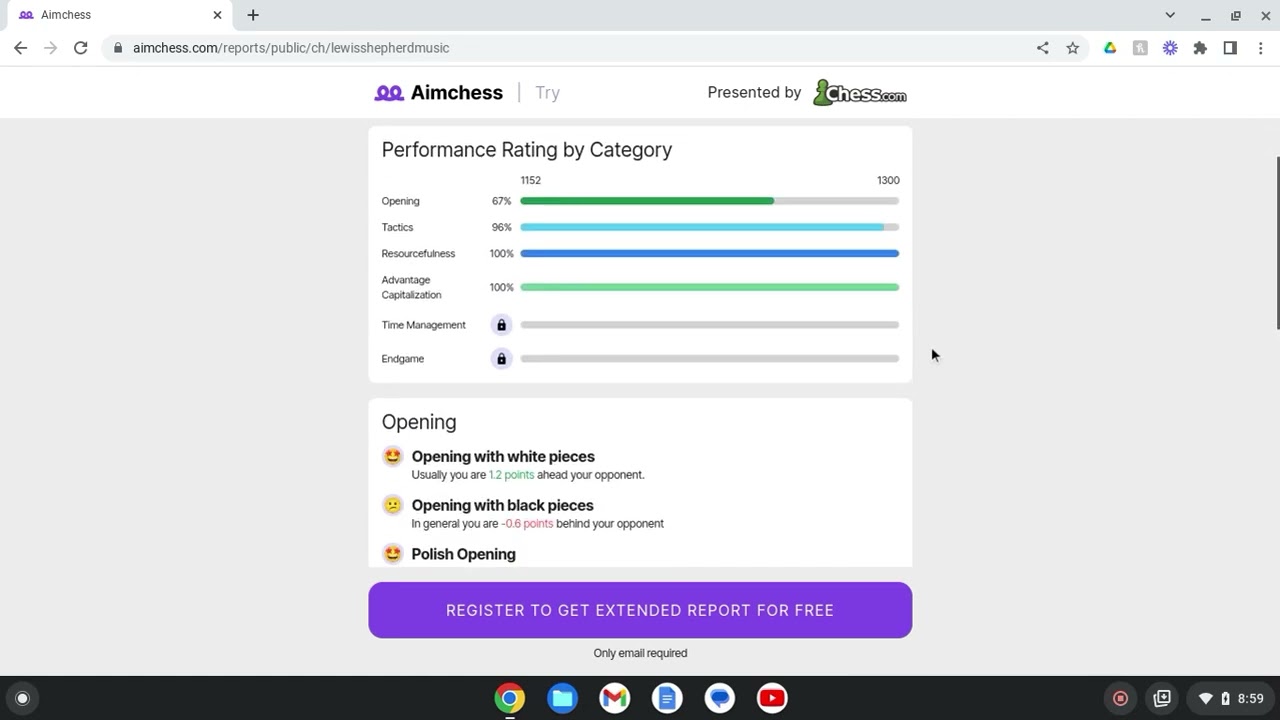Click emoji beside Opening with white pieces
The width and height of the screenshot is (1280, 720).
click(x=393, y=456)
